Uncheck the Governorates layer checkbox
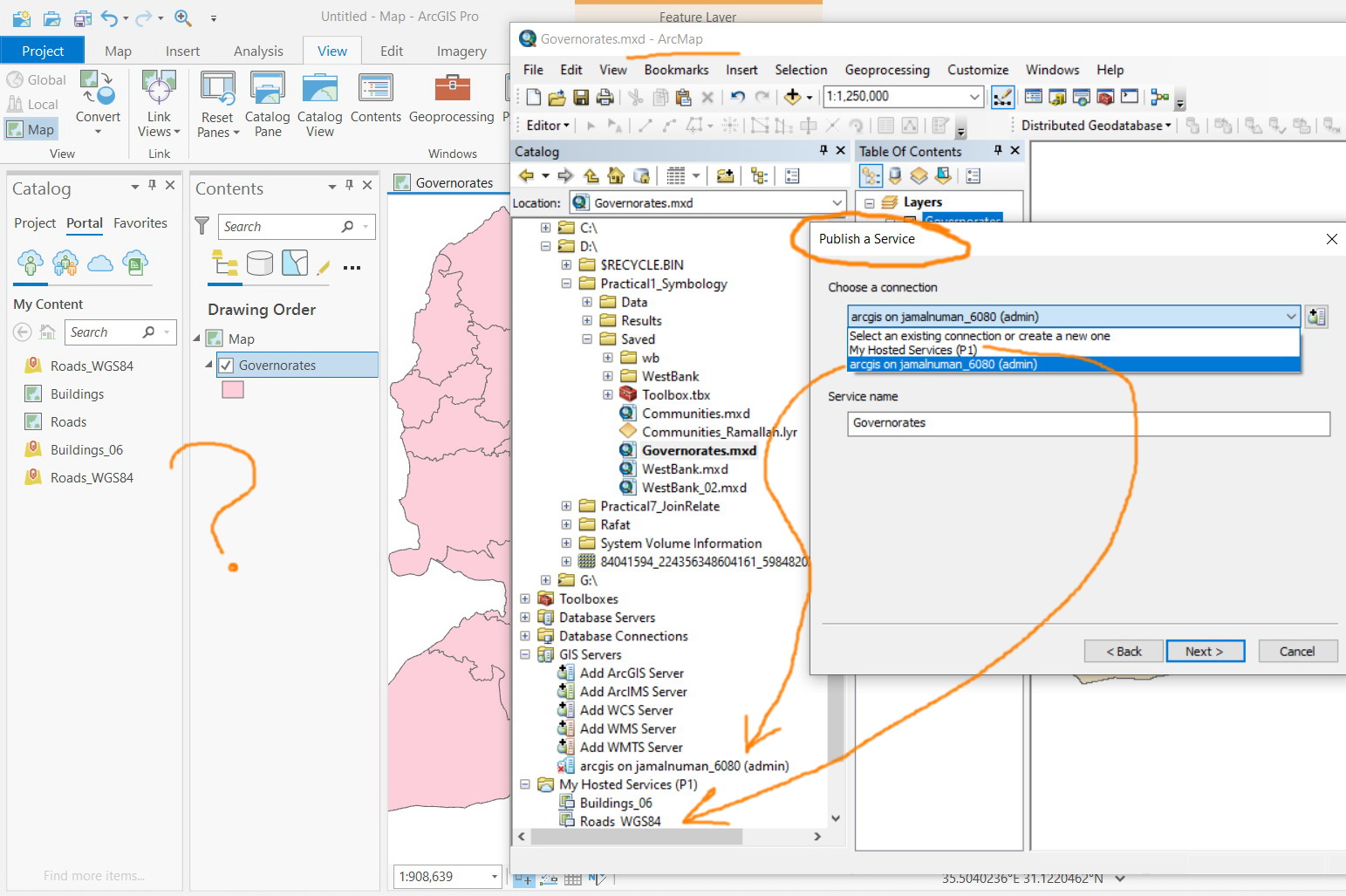The height and width of the screenshot is (896, 1346). [x=227, y=366]
